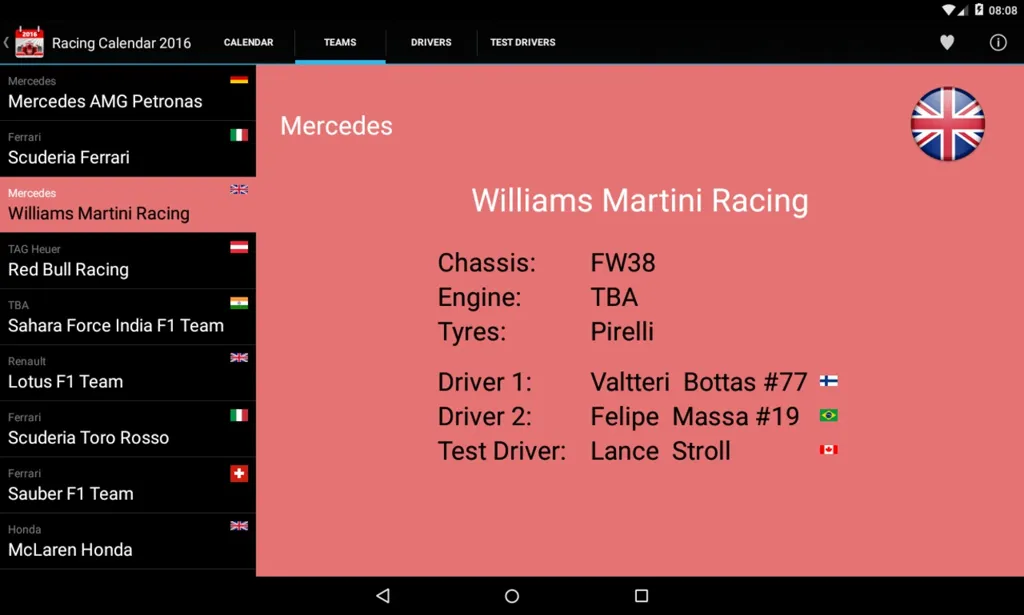Switch to the Teams tab
The image size is (1024, 615).
coord(340,42)
